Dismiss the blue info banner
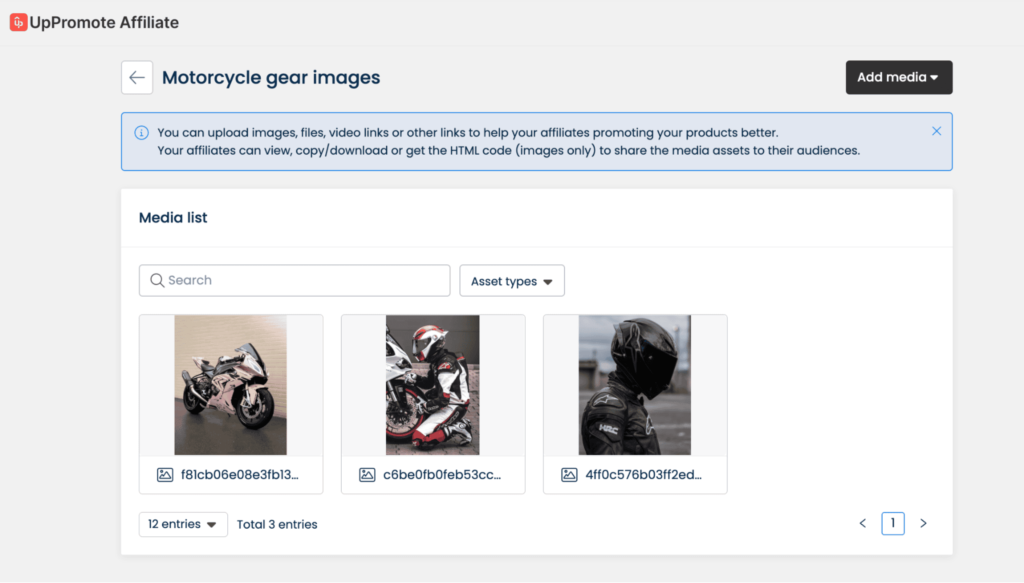Viewport: 1024px width, 583px height. click(x=936, y=131)
